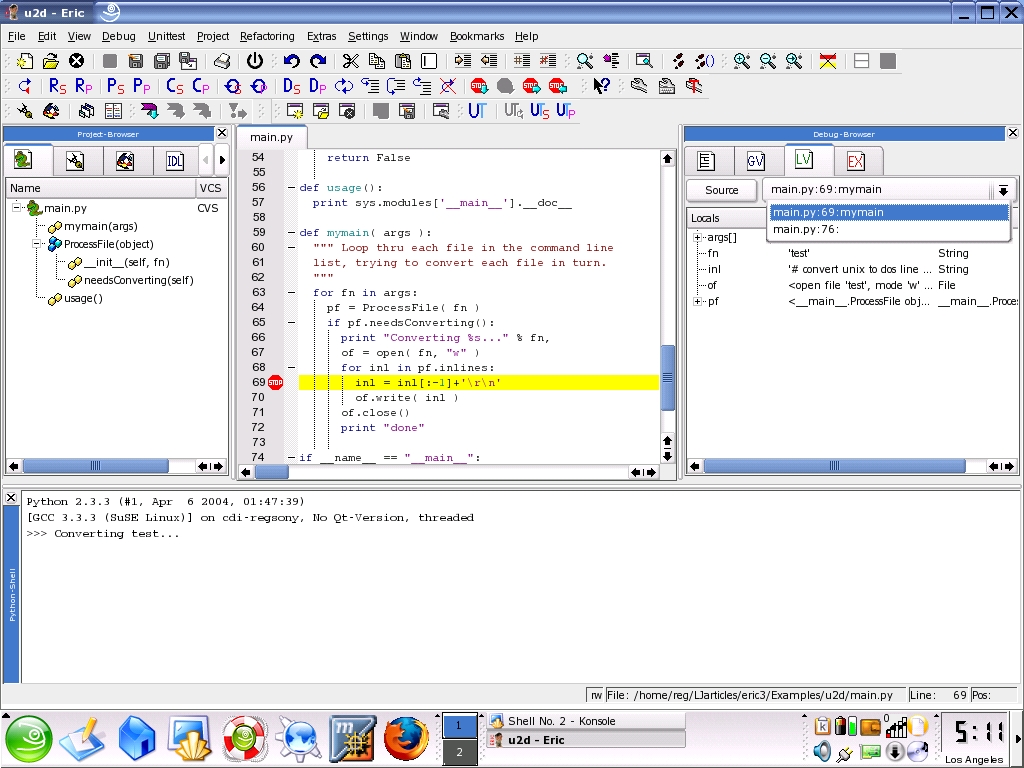The height and width of the screenshot is (768, 1024).
Task: Activate the What's This help cursor icon
Action: [x=602, y=86]
